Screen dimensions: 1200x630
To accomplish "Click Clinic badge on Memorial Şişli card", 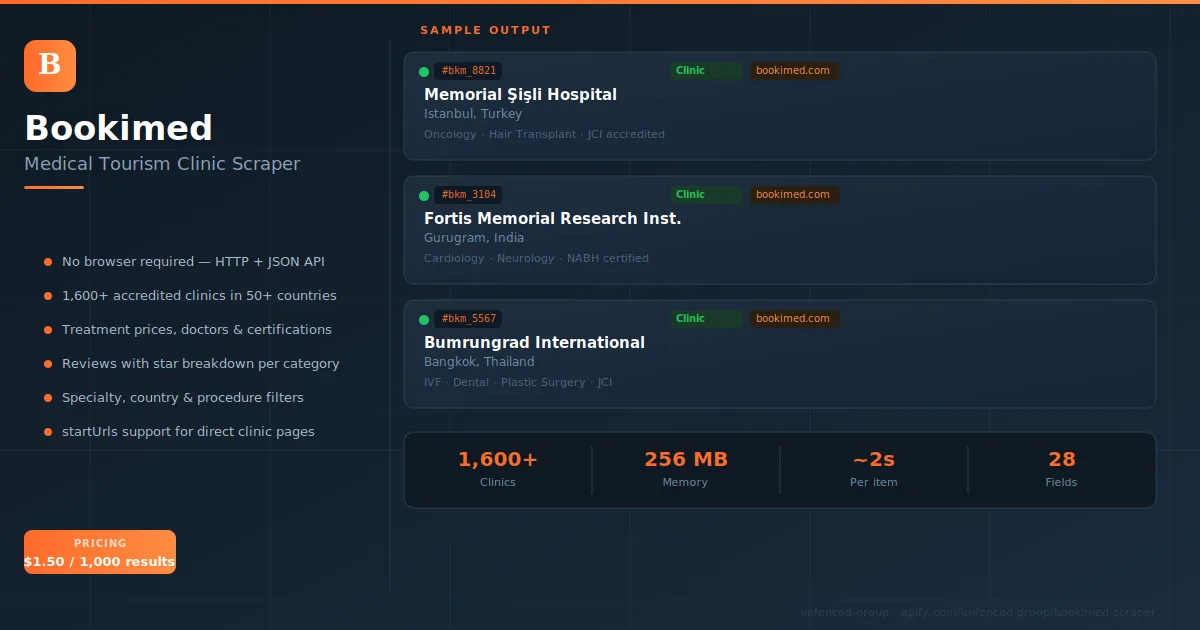I will 706,71.
